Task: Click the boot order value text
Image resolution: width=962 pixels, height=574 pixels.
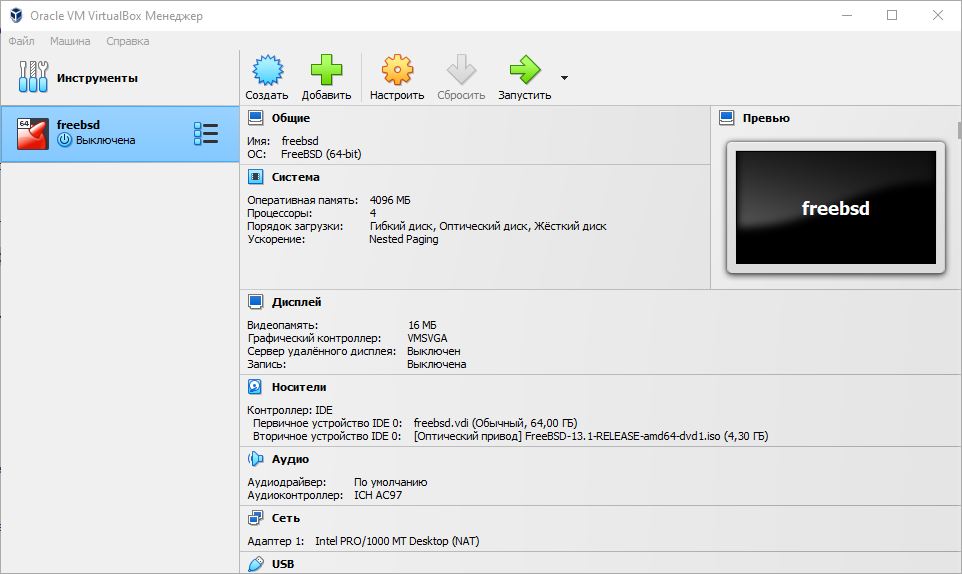Action: coord(488,226)
